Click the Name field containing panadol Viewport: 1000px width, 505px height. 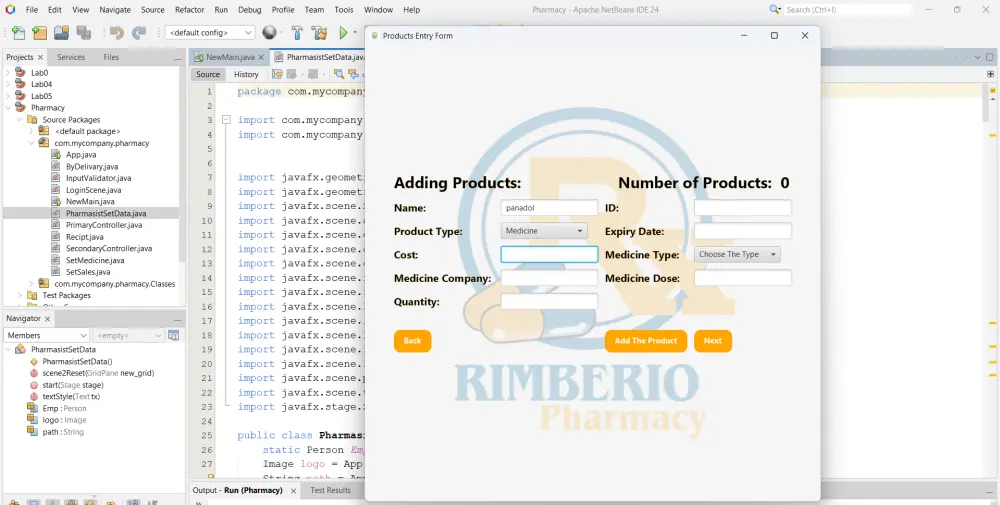coord(549,208)
